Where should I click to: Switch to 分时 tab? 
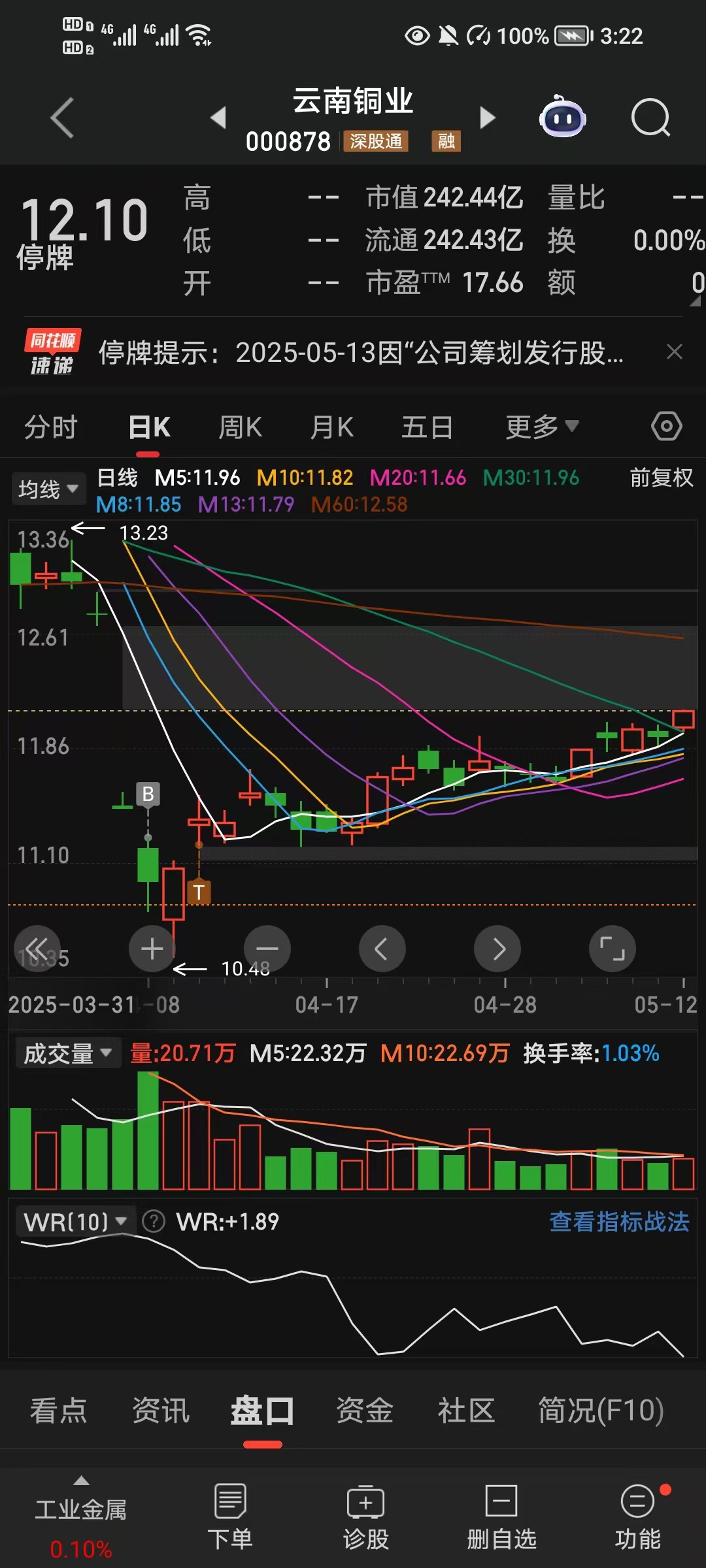(51, 427)
